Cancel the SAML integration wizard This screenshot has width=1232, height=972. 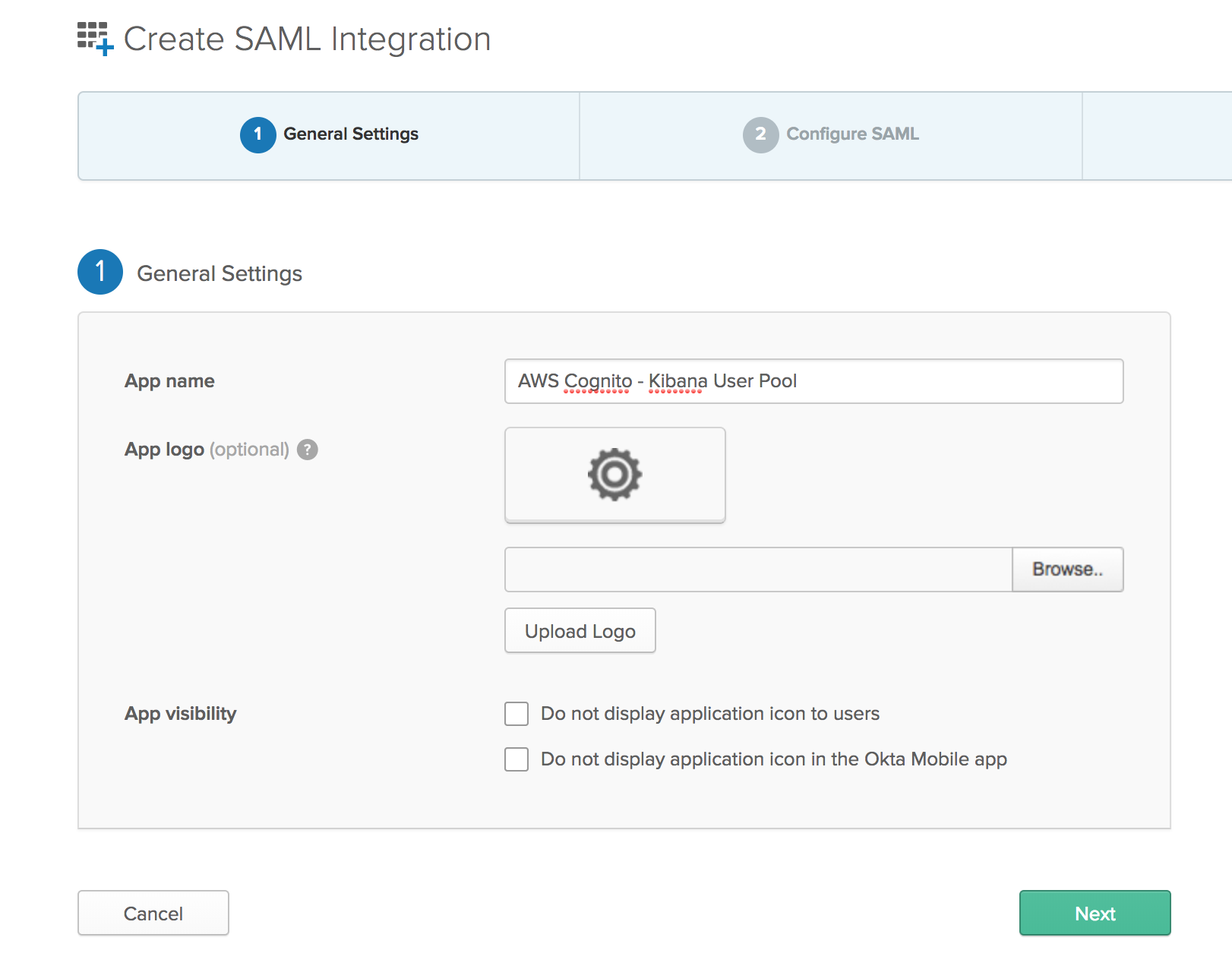153,913
